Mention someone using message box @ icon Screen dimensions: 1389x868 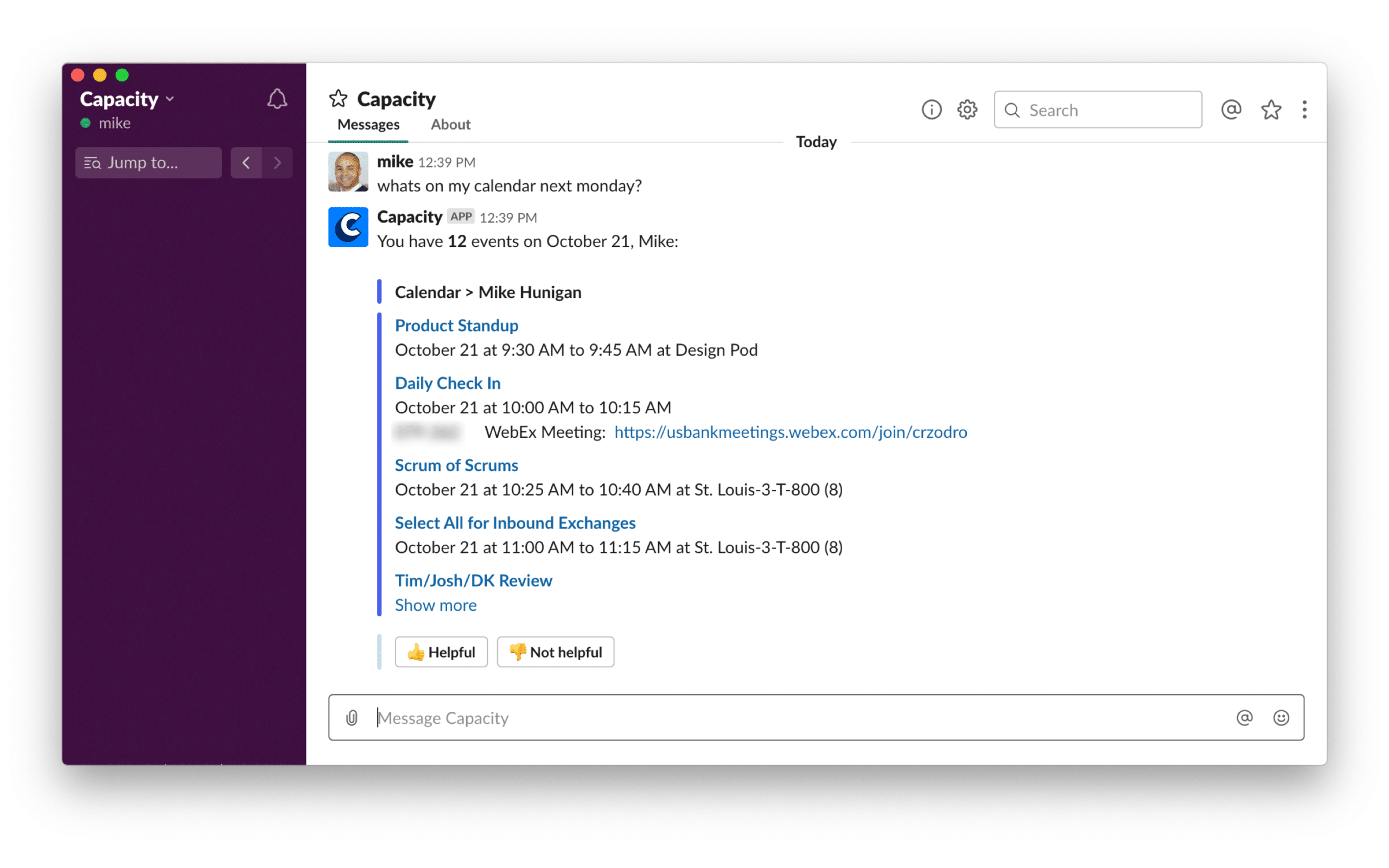tap(1244, 718)
